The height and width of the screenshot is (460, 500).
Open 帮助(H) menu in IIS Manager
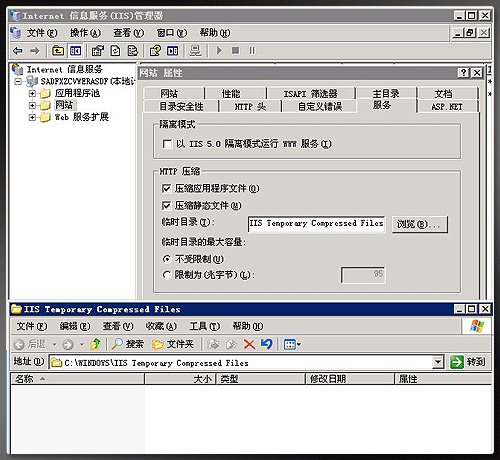215,33
